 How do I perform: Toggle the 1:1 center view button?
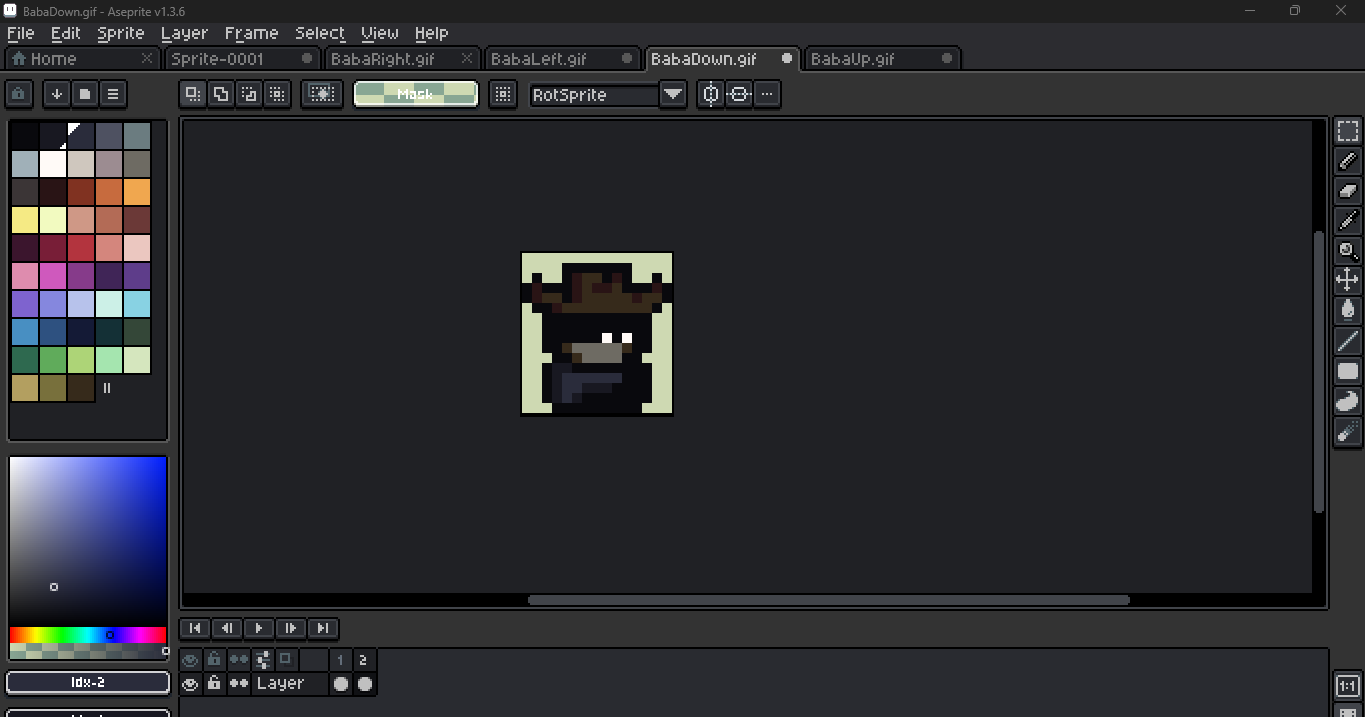pos(1348,686)
